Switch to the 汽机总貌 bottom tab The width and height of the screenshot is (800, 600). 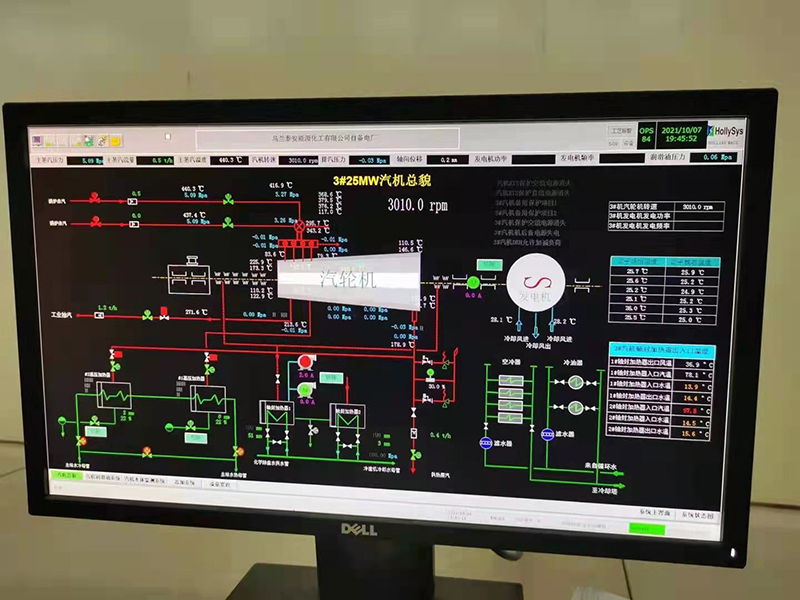pos(65,478)
